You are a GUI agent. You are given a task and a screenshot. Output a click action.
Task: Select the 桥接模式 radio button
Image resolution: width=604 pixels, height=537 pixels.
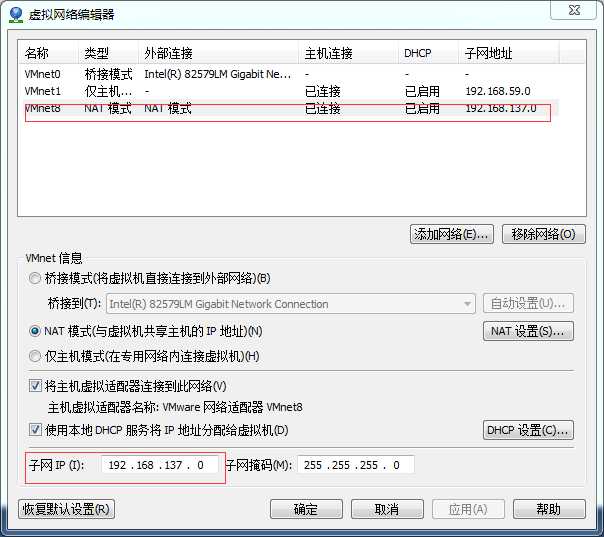[35, 278]
